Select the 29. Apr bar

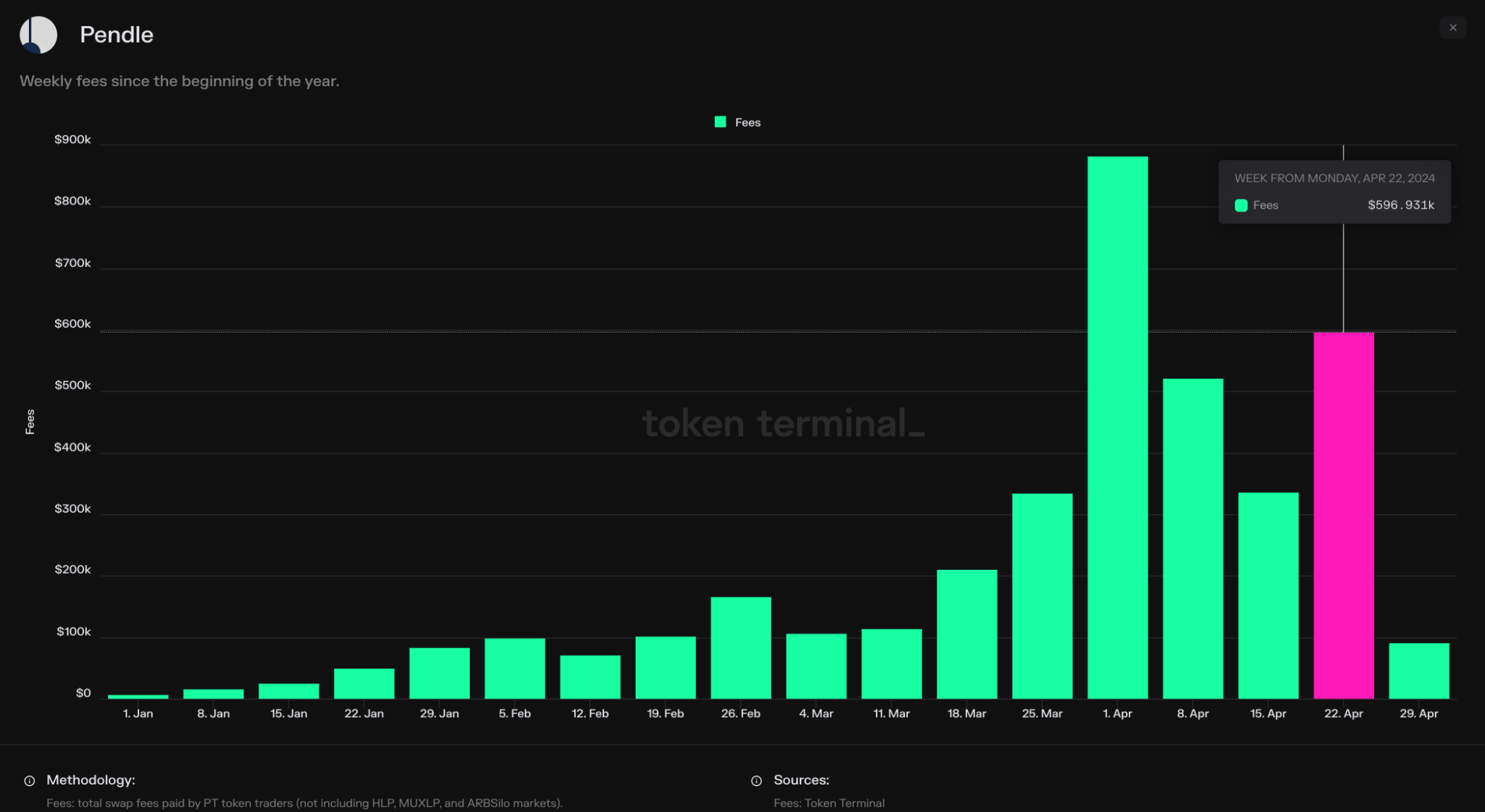[1419, 671]
